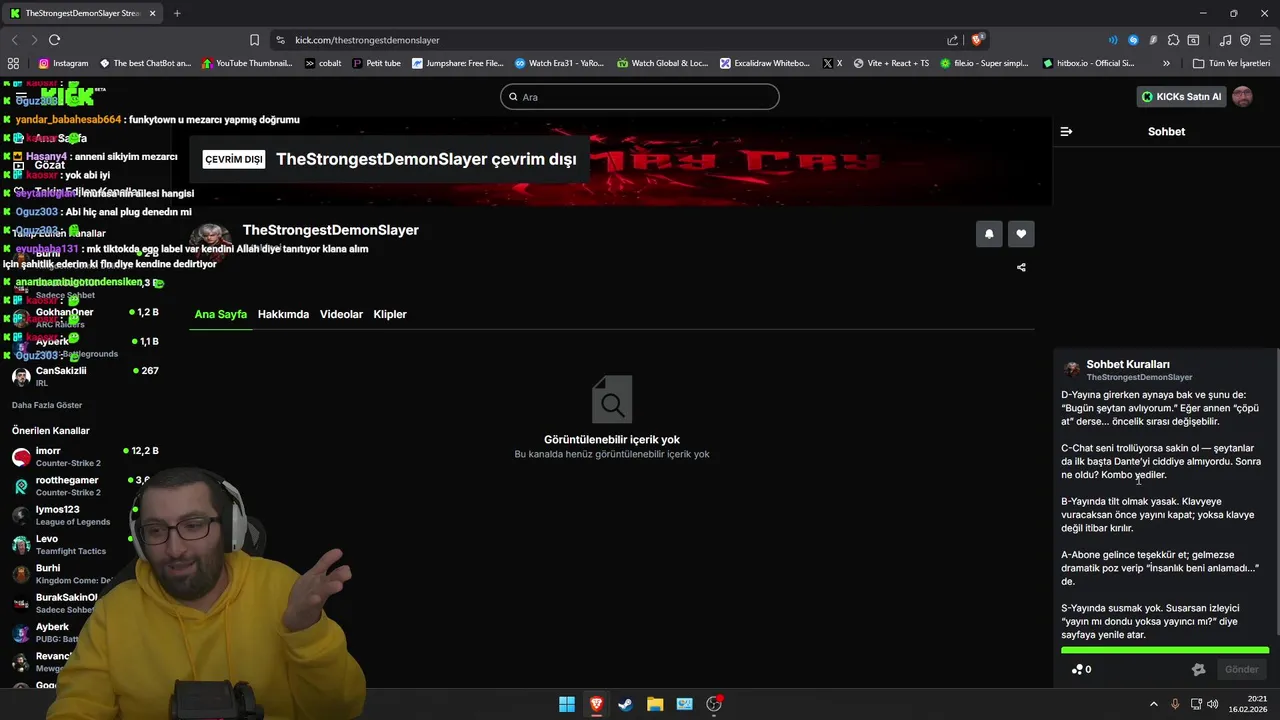1280x720 pixels.
Task: Click TheStrongestDemonSlayer channel avatar
Action: [x=211, y=243]
